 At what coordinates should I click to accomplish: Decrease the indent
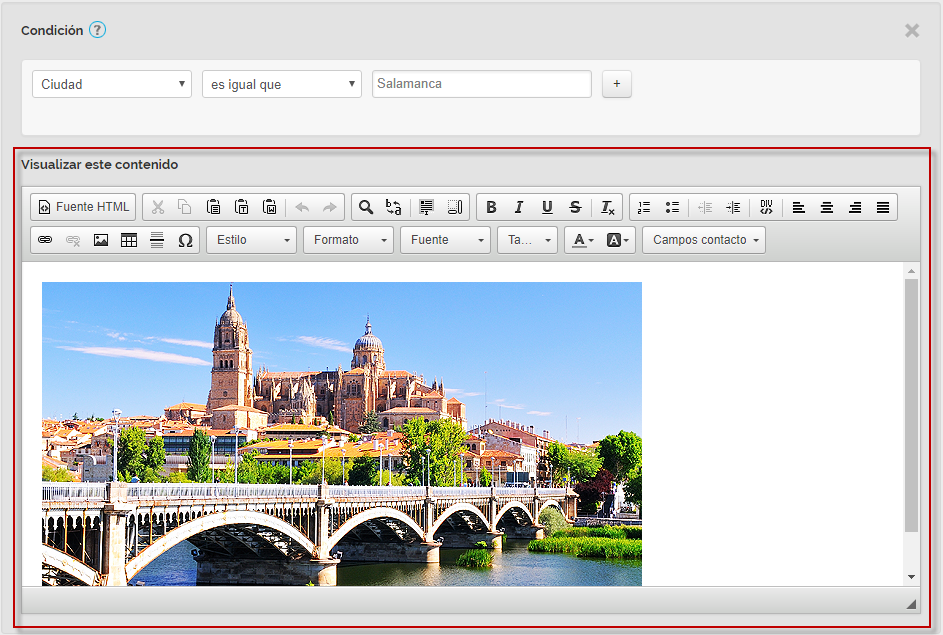click(705, 207)
